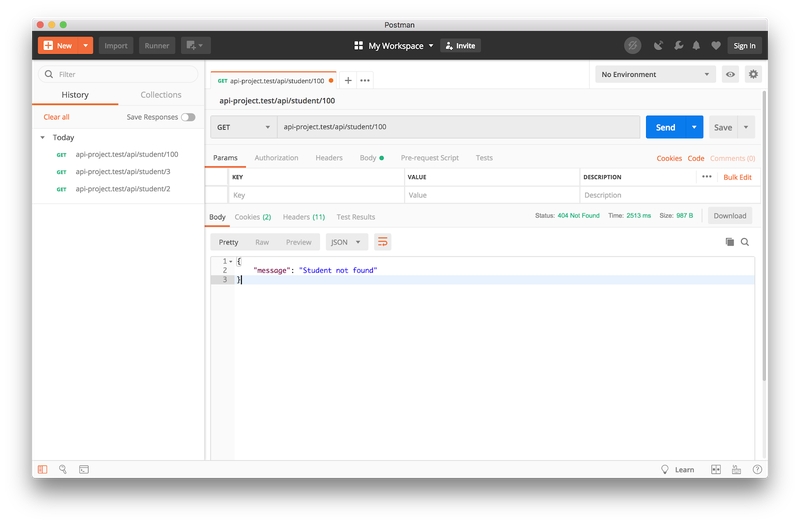This screenshot has height=524, width=800.
Task: Open the Headers request tab
Action: 329,158
